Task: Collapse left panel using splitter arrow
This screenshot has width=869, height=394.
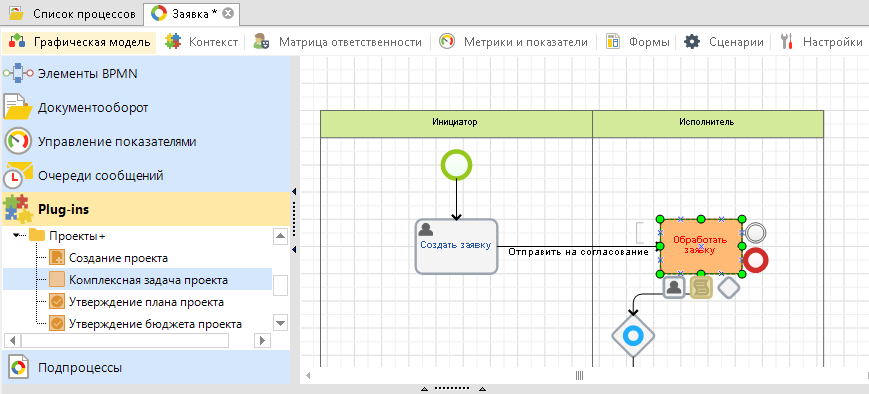Action: tap(294, 192)
